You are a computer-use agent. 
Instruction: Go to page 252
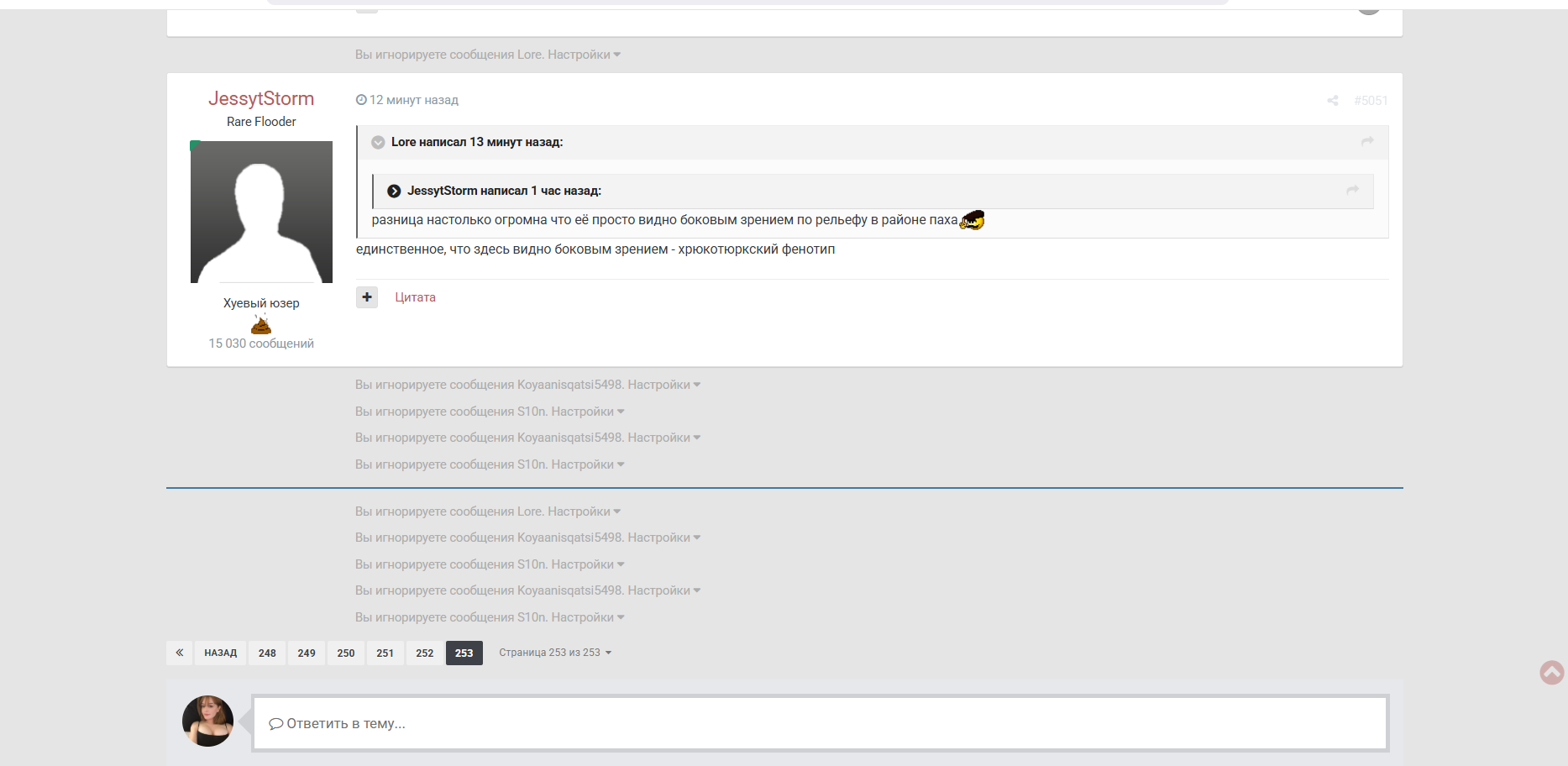(x=425, y=653)
